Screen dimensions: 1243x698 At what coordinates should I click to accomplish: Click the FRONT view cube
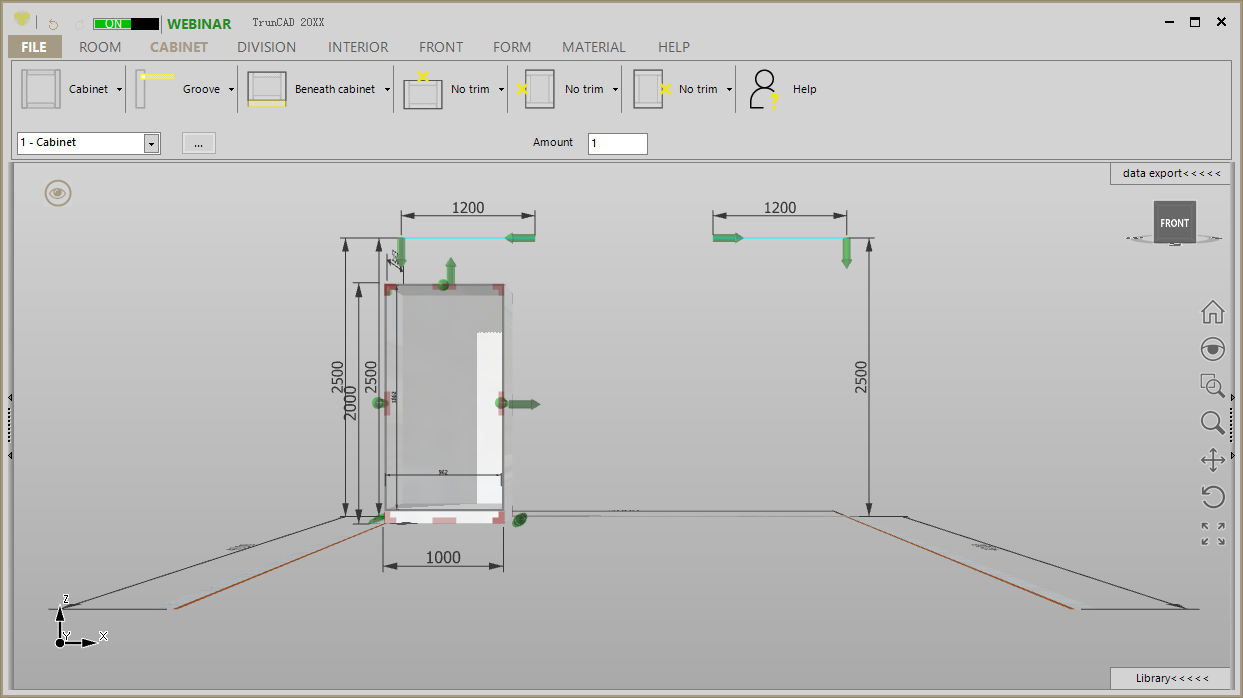tap(1174, 222)
